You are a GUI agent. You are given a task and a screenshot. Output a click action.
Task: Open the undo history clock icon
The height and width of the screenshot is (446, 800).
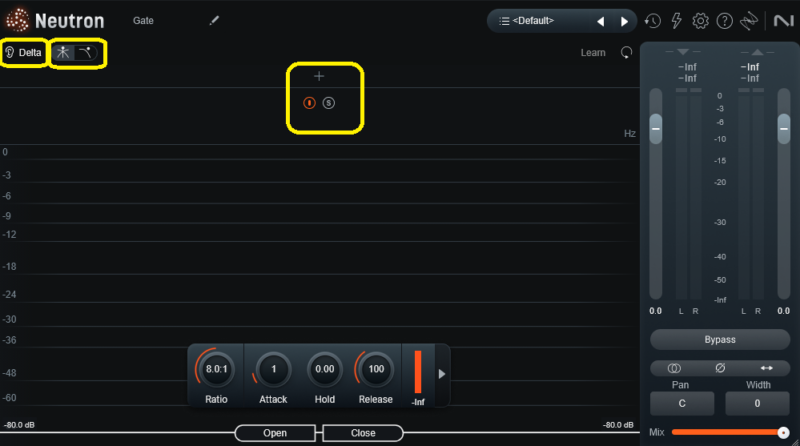tap(653, 20)
